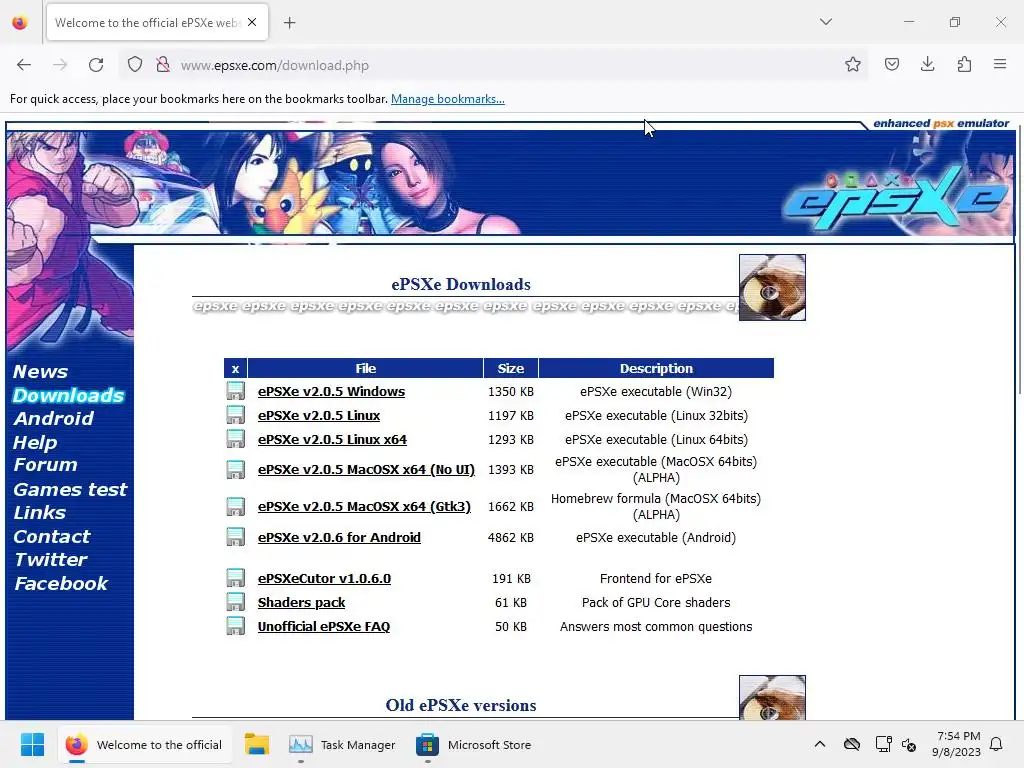Click the '1350 KB' size cell

(511, 392)
